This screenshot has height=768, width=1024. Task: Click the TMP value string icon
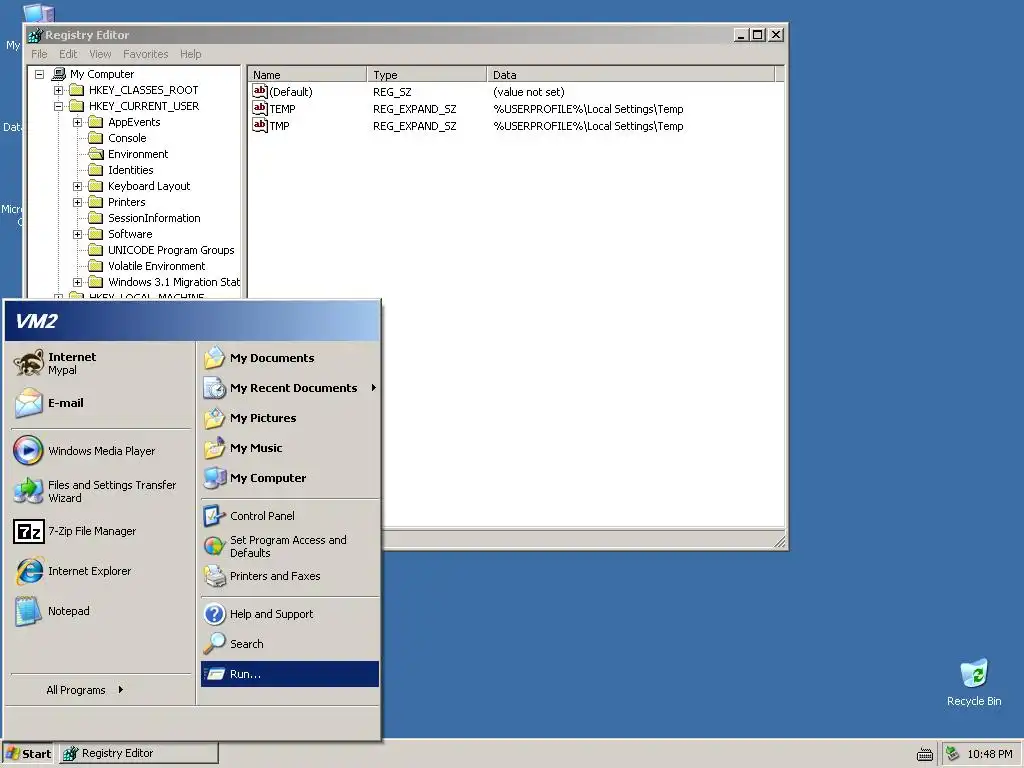260,125
